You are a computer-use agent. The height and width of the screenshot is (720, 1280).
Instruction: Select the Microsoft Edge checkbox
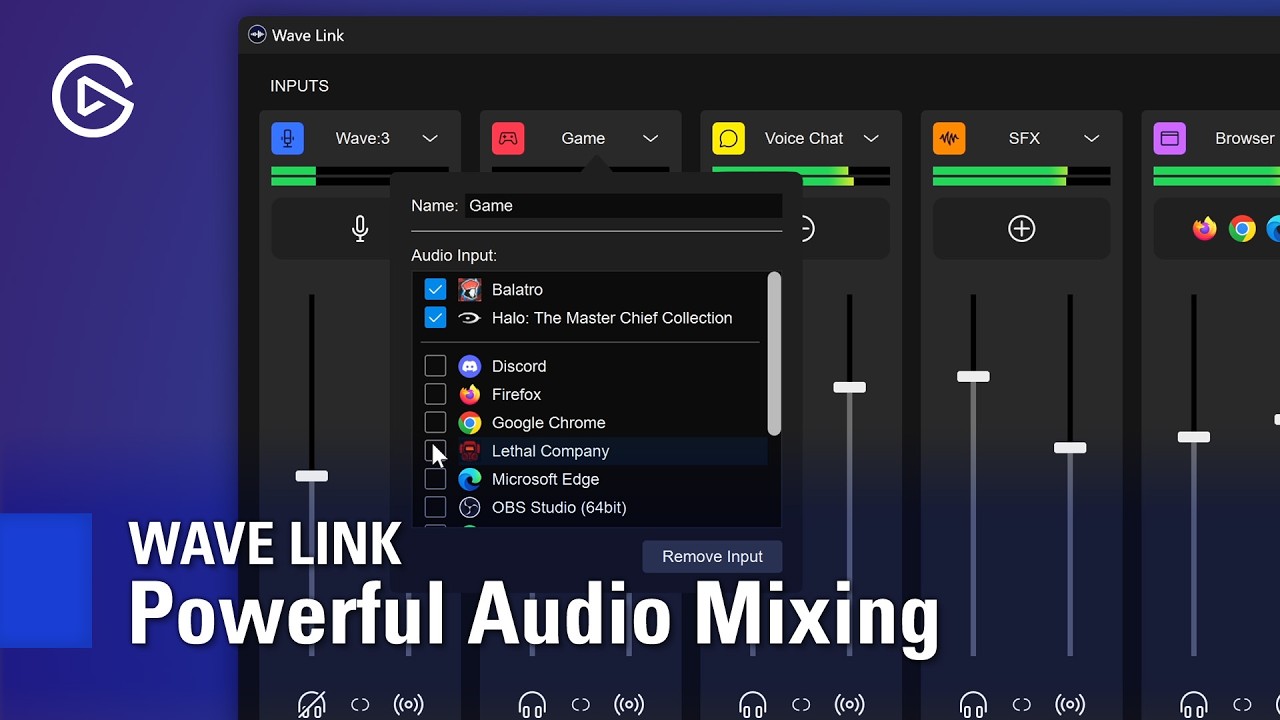point(435,479)
